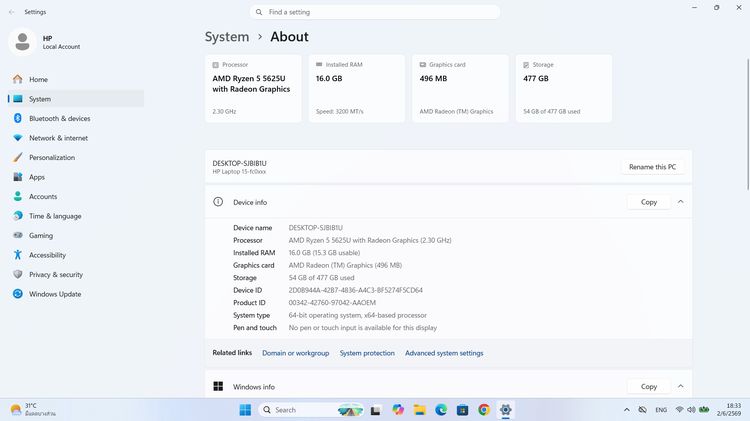Minimize the Settings window
Screen dimensions: 750x421
[x=694, y=8]
